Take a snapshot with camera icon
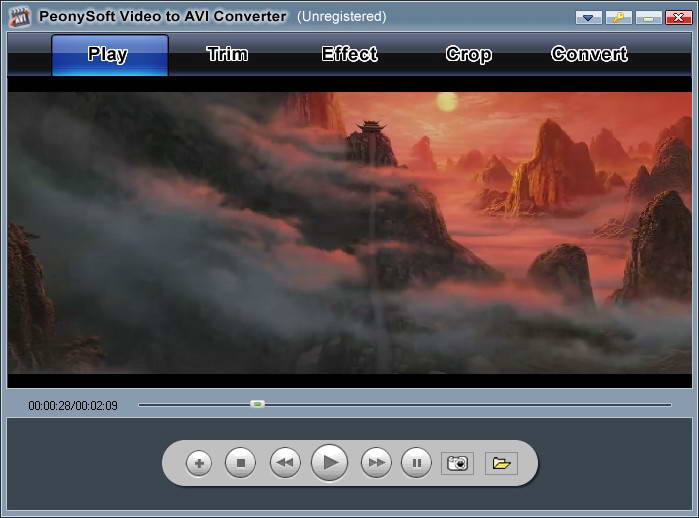The width and height of the screenshot is (699, 518). pos(457,463)
